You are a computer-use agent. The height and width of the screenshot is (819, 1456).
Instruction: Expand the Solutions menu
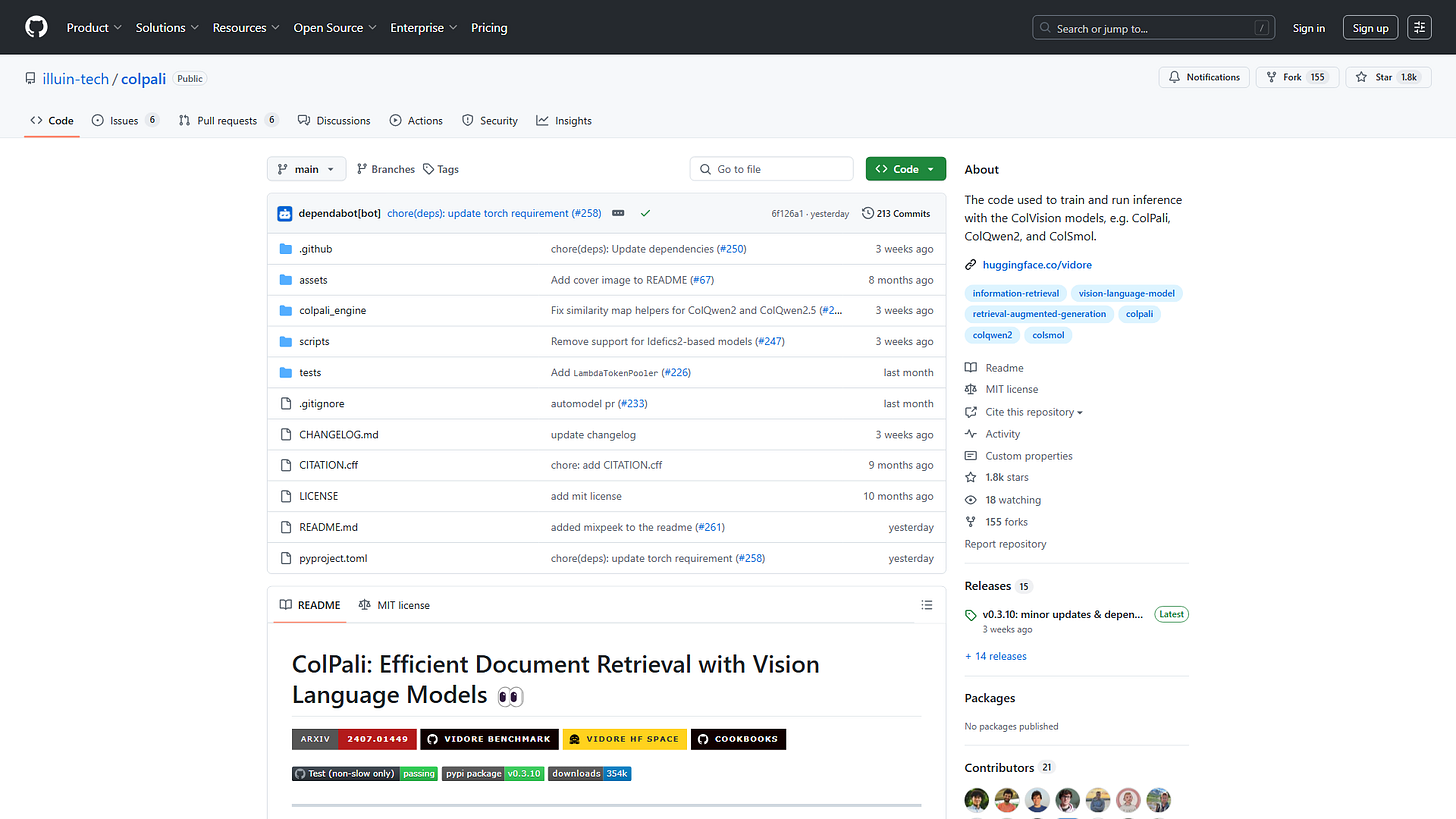[167, 28]
